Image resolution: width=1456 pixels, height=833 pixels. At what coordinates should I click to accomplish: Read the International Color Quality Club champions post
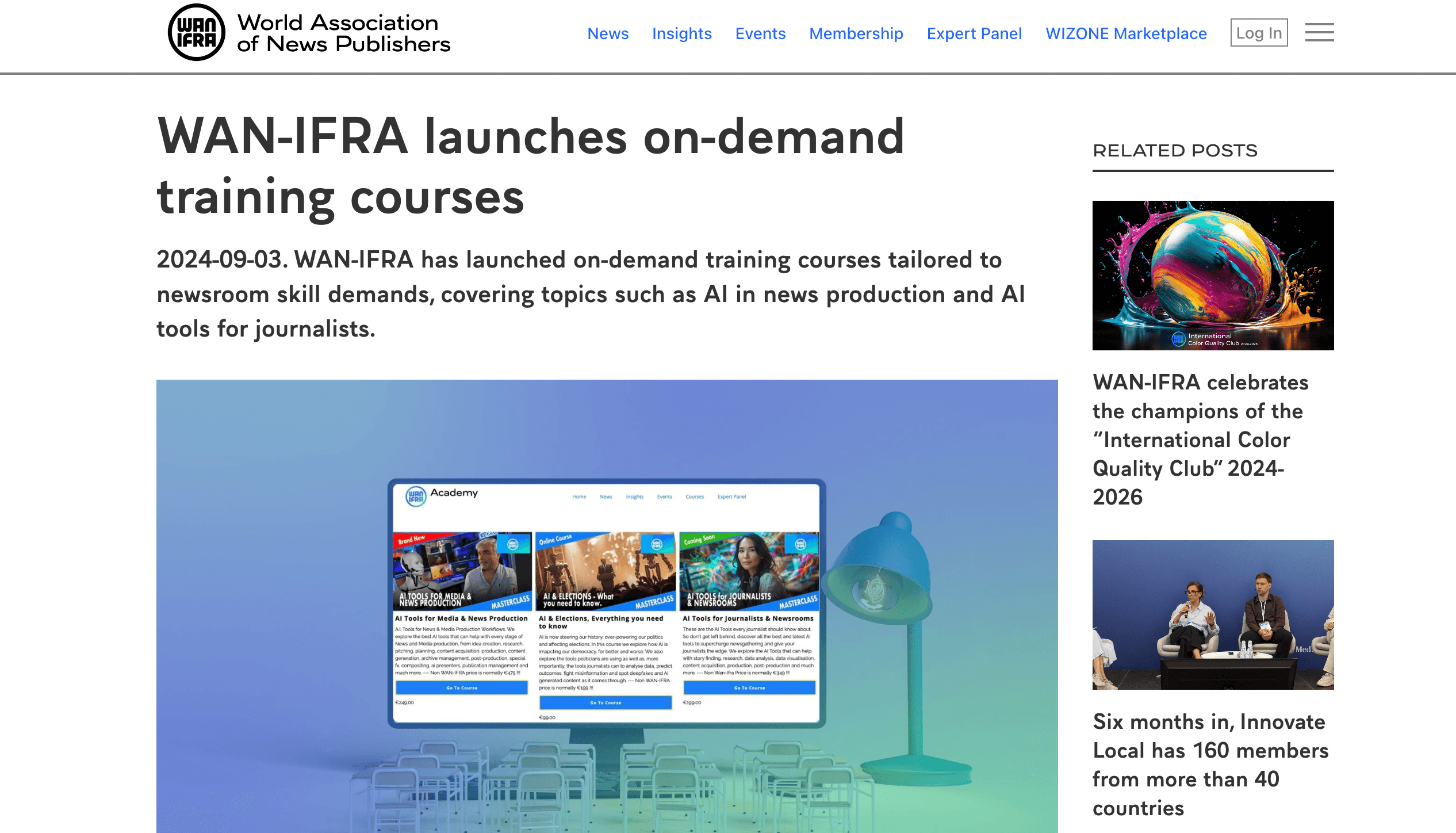coord(1201,440)
